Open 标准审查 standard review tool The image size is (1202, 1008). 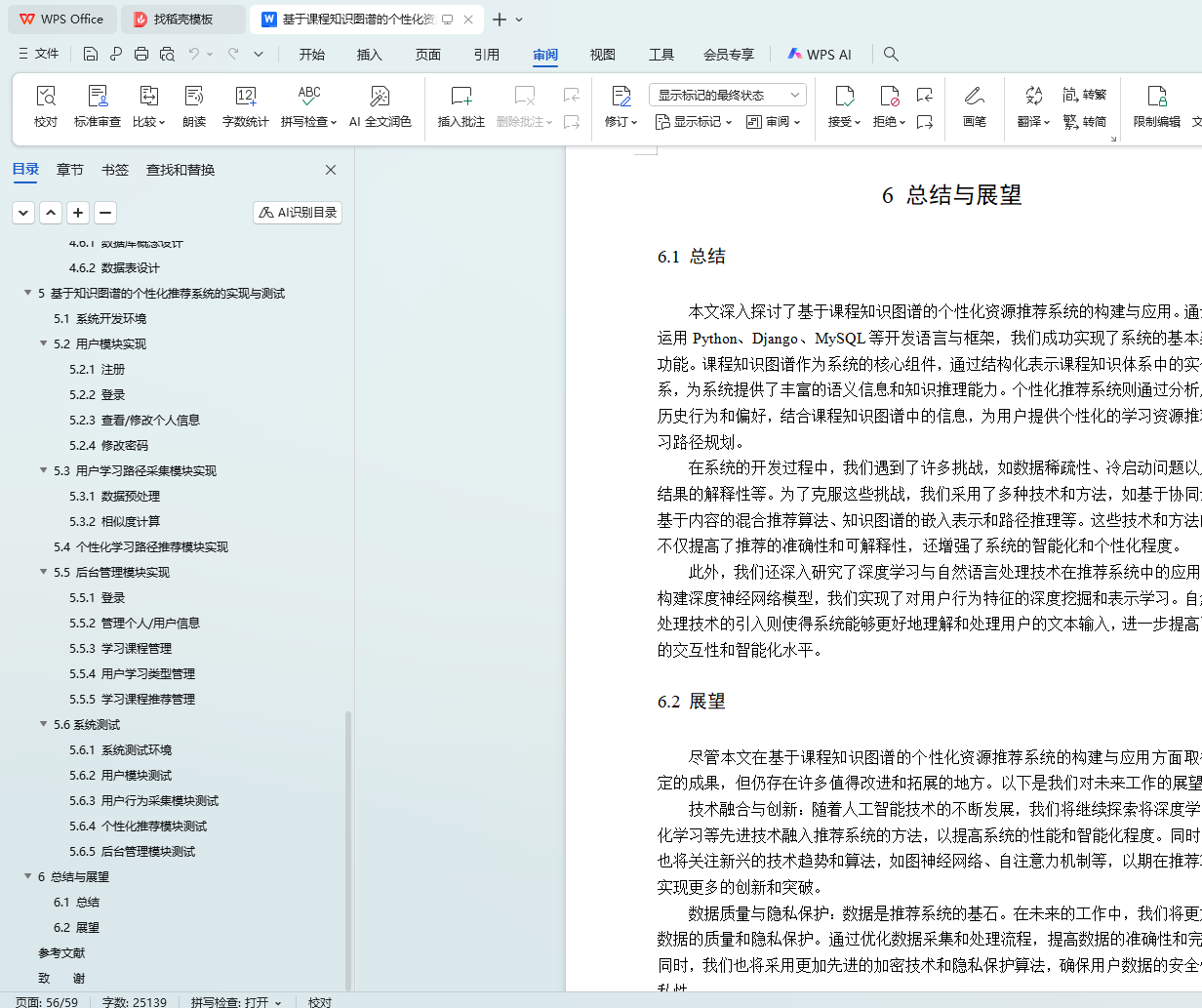point(98,106)
